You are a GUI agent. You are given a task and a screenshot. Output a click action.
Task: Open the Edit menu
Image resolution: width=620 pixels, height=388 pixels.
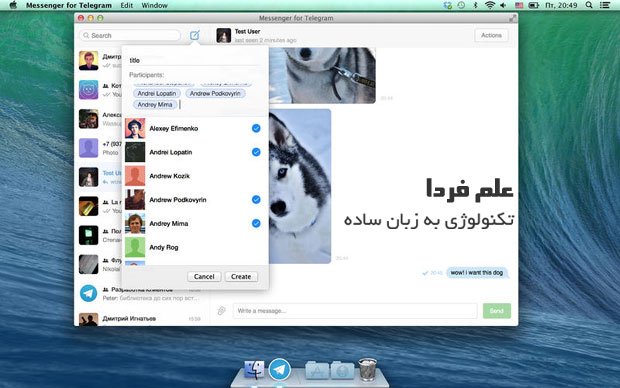tap(127, 5)
